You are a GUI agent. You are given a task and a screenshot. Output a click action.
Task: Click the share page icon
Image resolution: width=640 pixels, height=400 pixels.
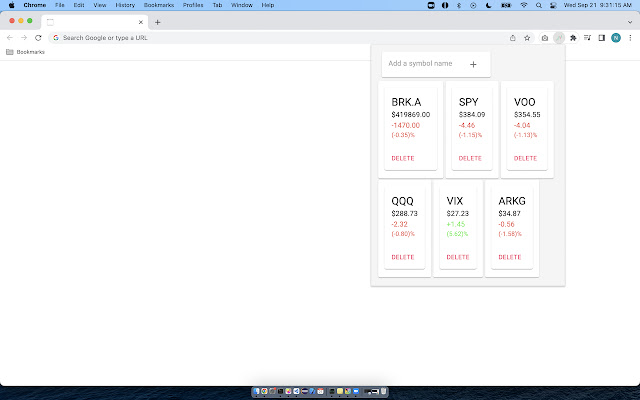(513, 38)
